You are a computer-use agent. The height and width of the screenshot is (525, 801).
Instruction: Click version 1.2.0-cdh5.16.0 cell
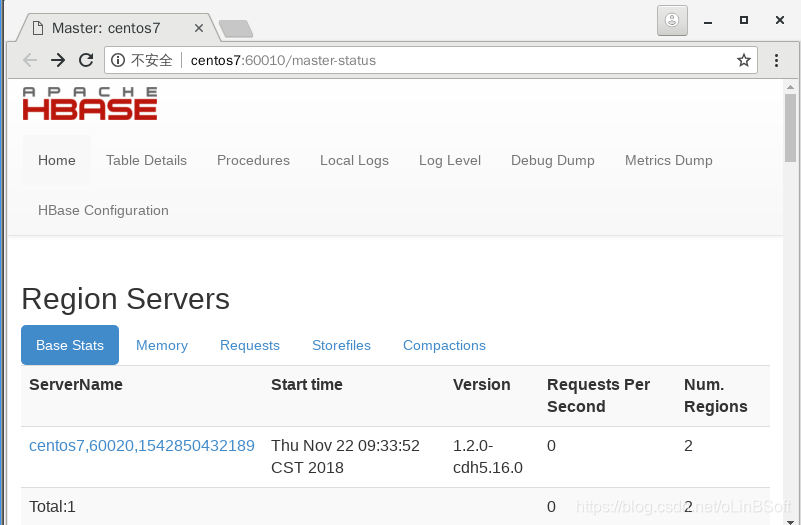pyautogui.click(x=488, y=457)
